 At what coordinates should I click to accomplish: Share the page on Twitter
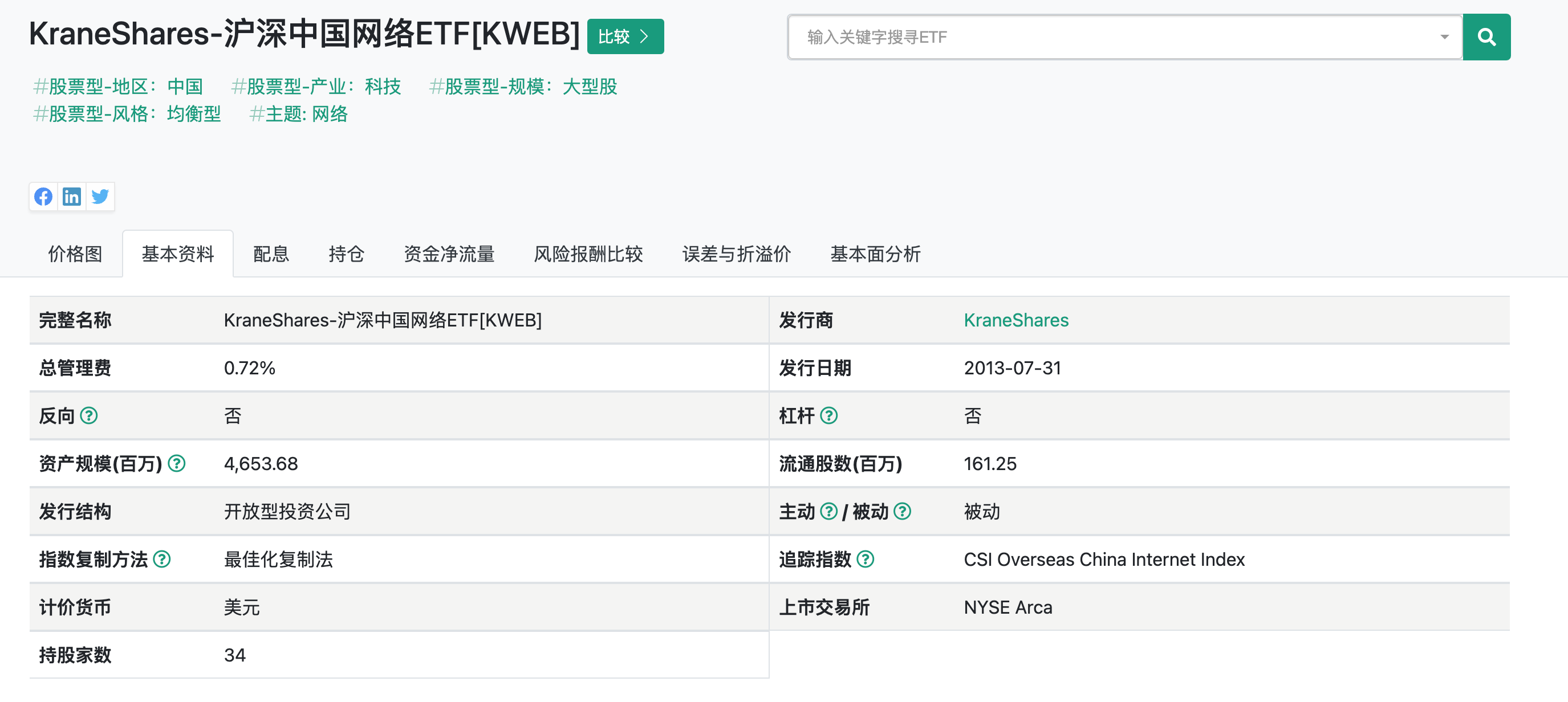click(100, 197)
